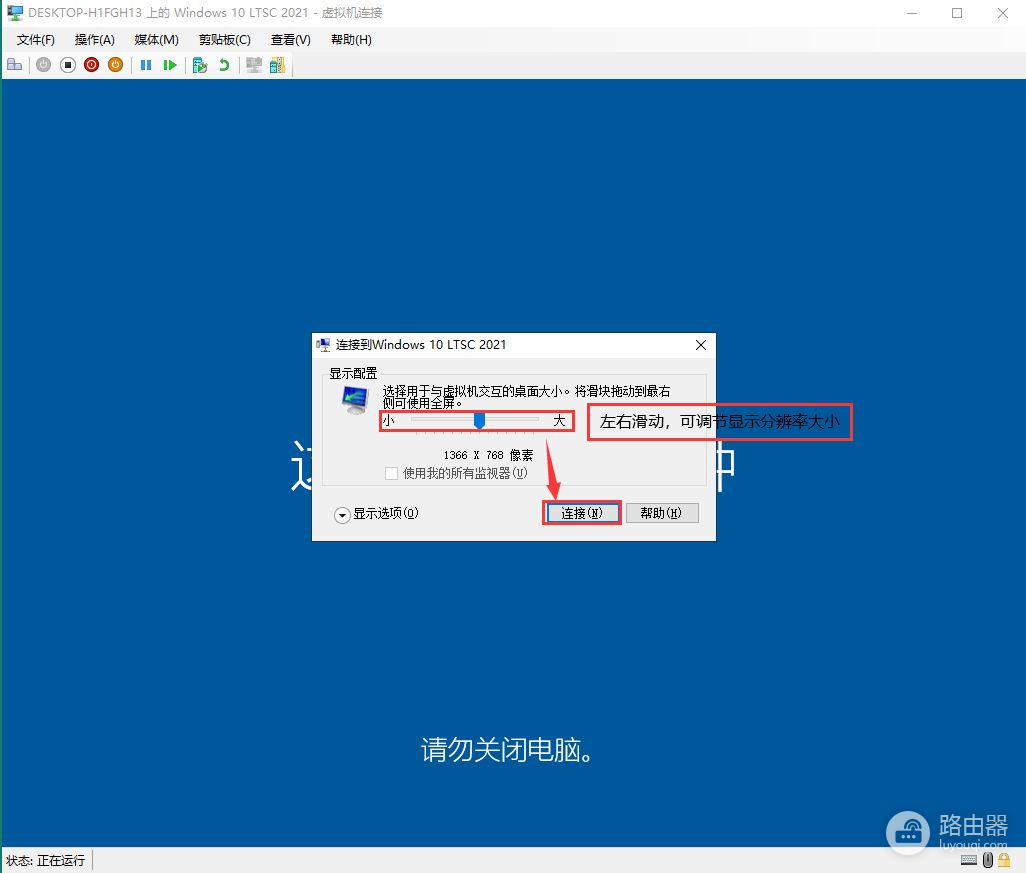1026x873 pixels.
Task: Click the orange Save state icon
Action: [115, 65]
